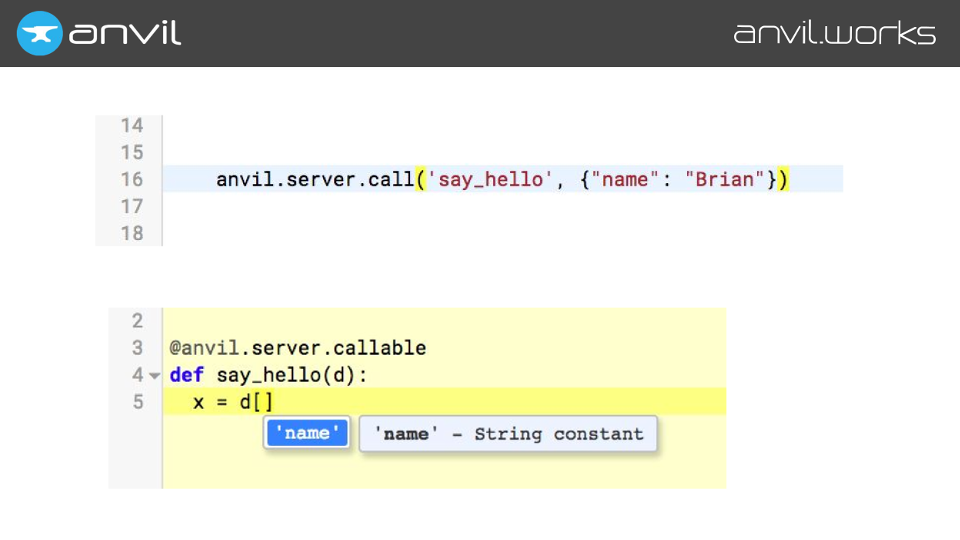Place cursor inside the d[] brackets
This screenshot has width=960, height=540.
(262, 402)
